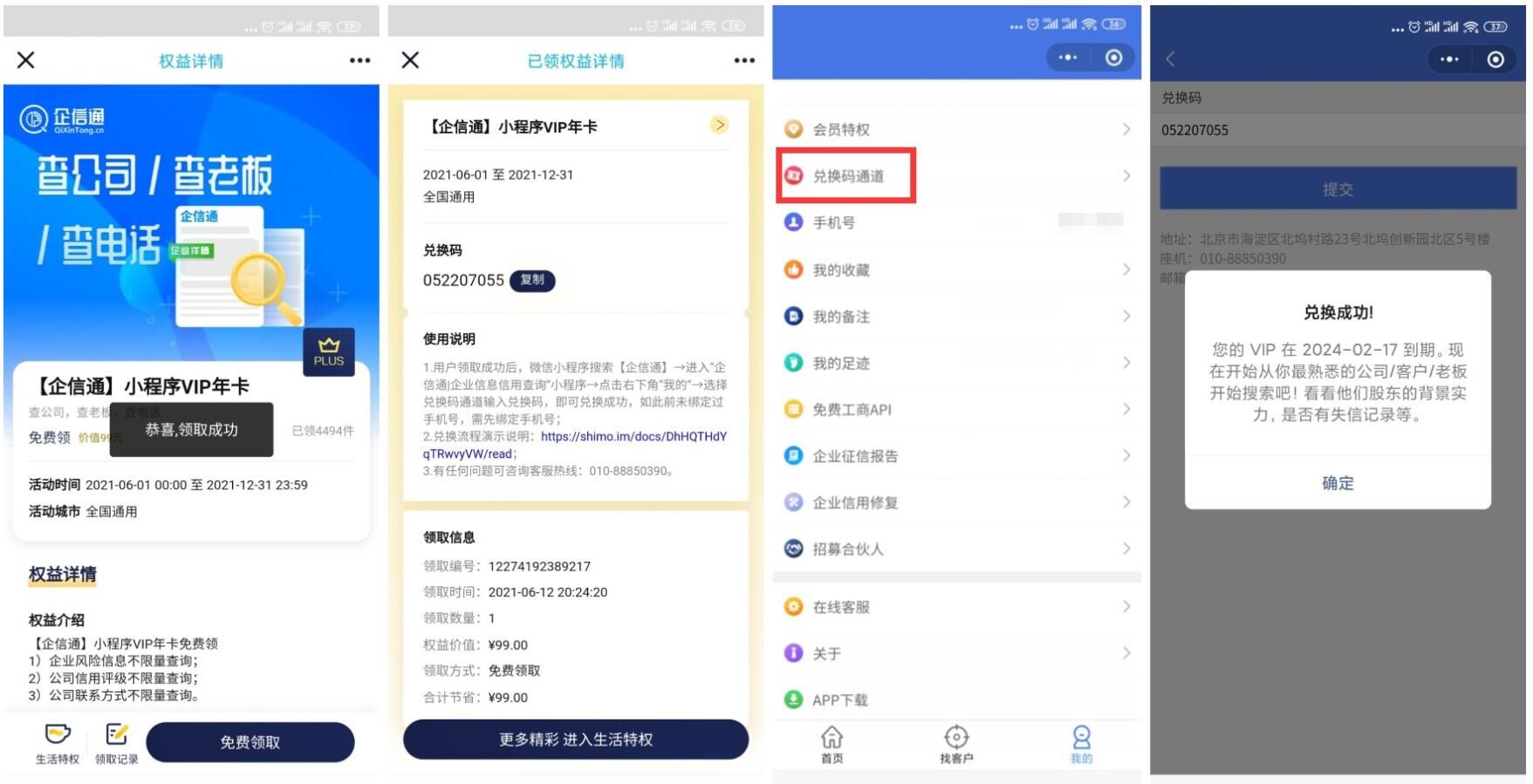This screenshot has width=1533, height=784.
Task: Tap the APP下载 download icon
Action: click(793, 699)
